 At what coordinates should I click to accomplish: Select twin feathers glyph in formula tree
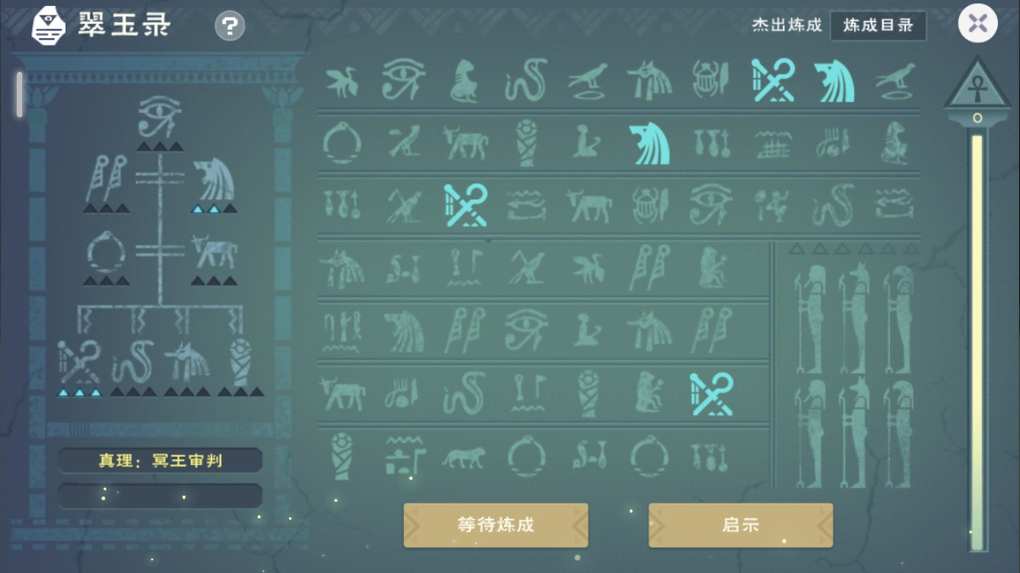[x=106, y=178]
